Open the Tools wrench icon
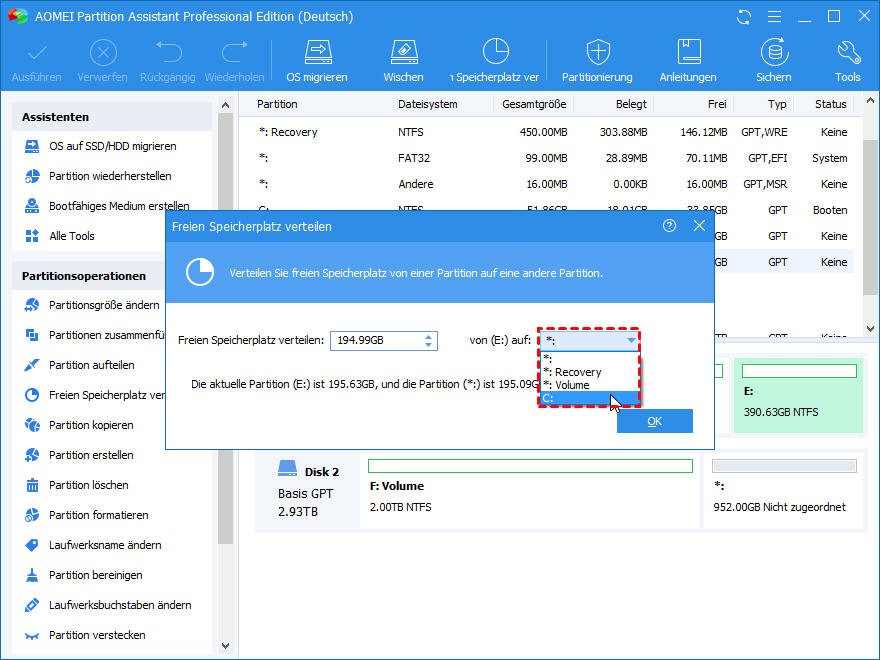The image size is (880, 660). click(x=848, y=52)
